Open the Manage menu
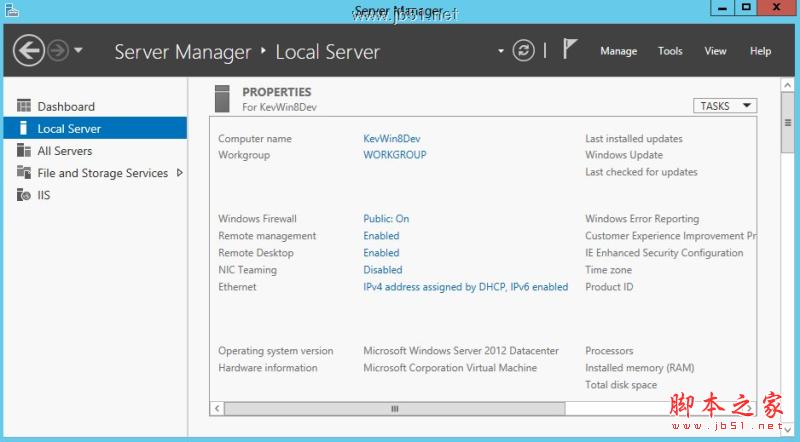Image resolution: width=800 pixels, height=442 pixels. click(618, 51)
